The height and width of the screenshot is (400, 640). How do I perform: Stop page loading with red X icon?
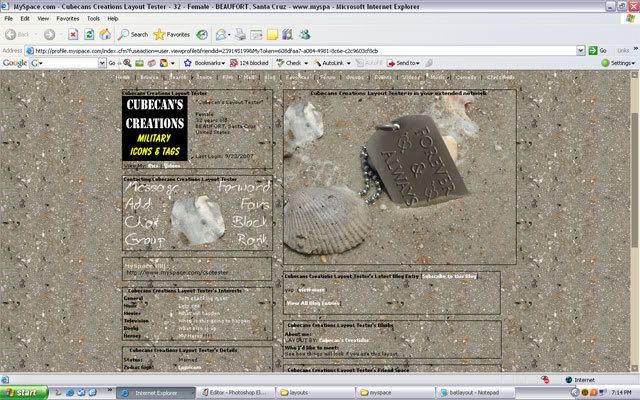pos(73,35)
